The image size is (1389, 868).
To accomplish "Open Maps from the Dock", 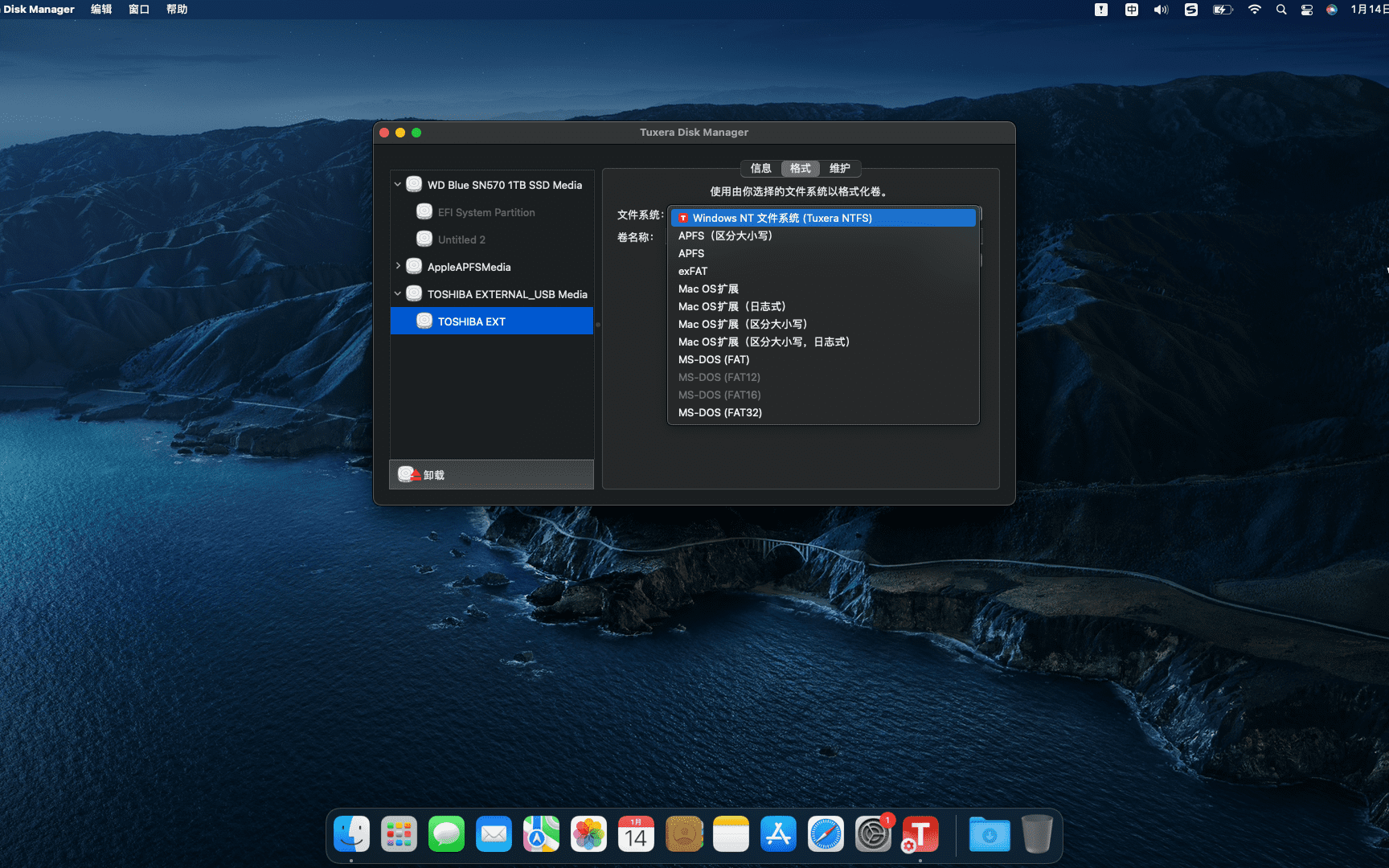I will [541, 834].
